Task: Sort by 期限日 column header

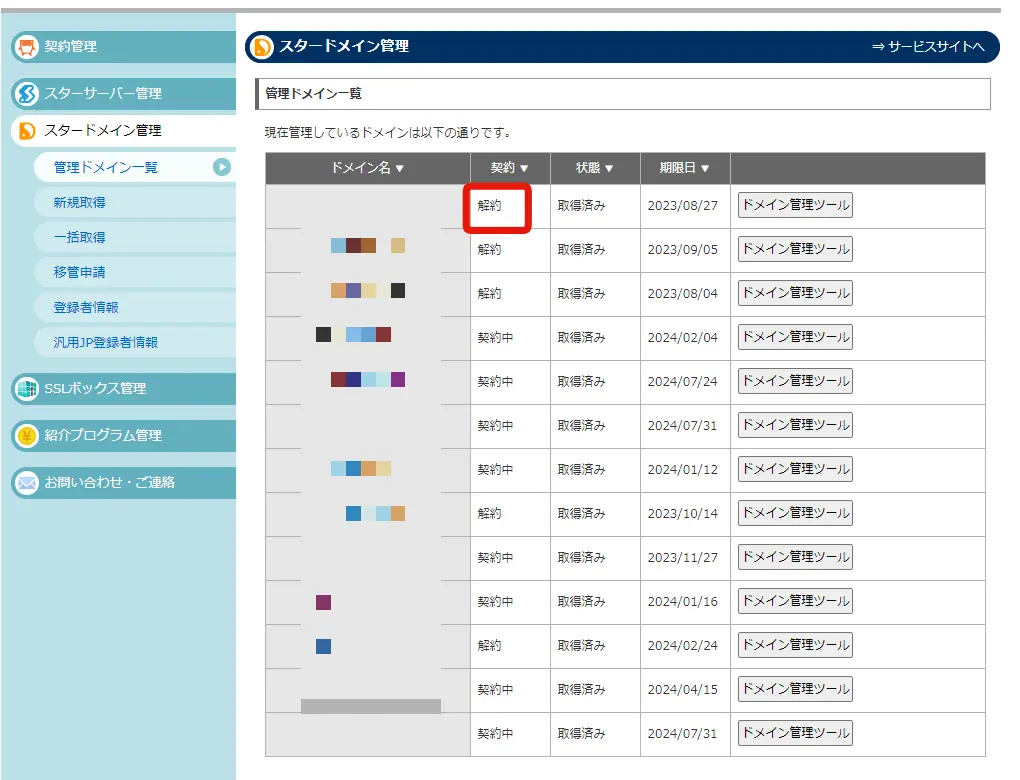Action: 684,169
